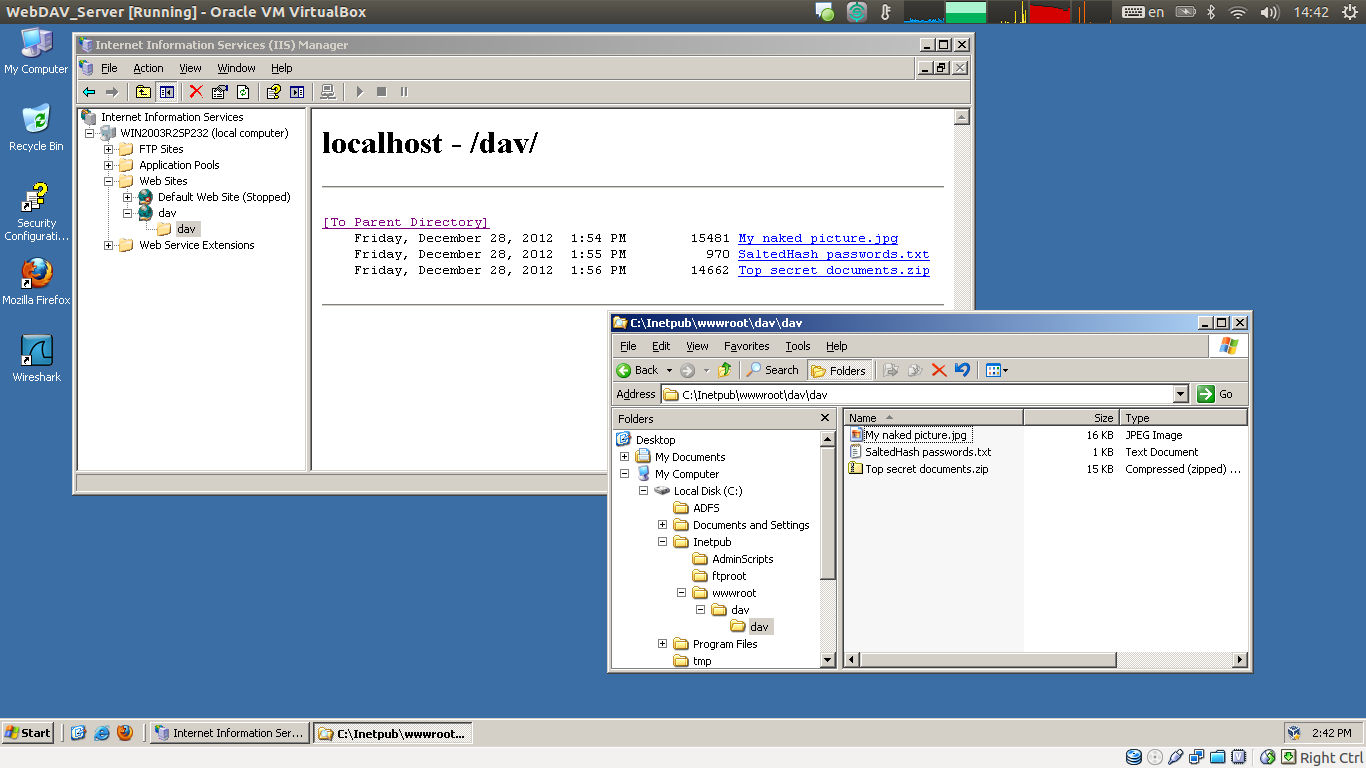Click the Windows Start button
Screen dimensions: 1366x768
point(28,733)
